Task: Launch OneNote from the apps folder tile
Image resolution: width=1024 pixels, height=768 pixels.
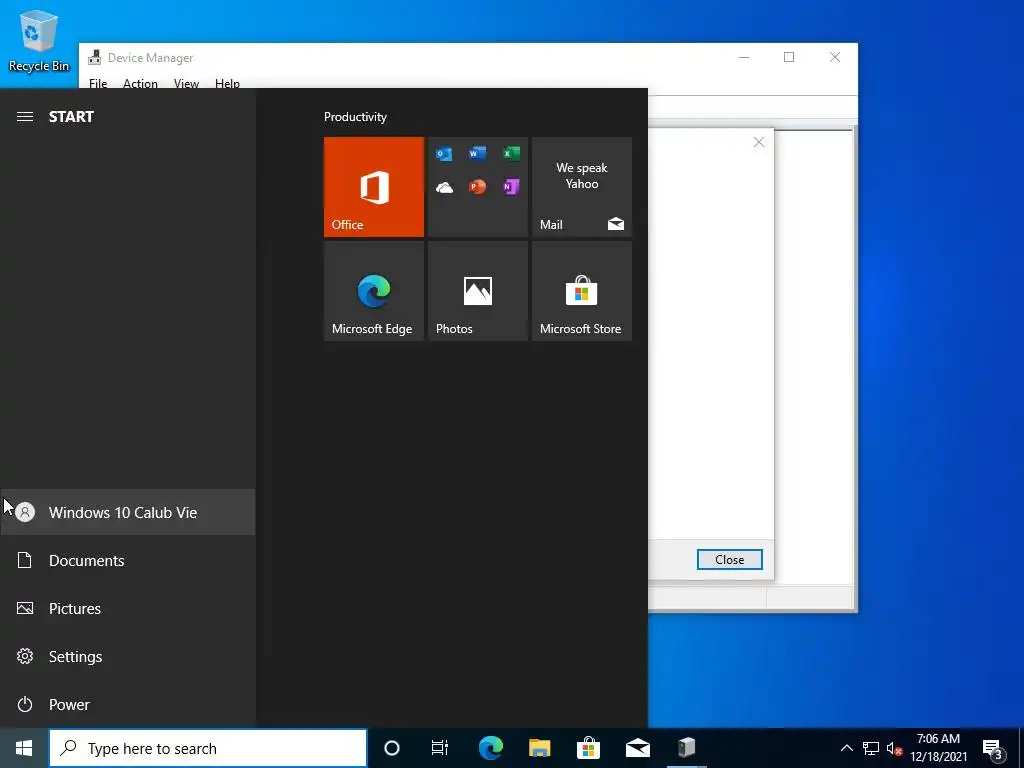Action: (x=511, y=187)
